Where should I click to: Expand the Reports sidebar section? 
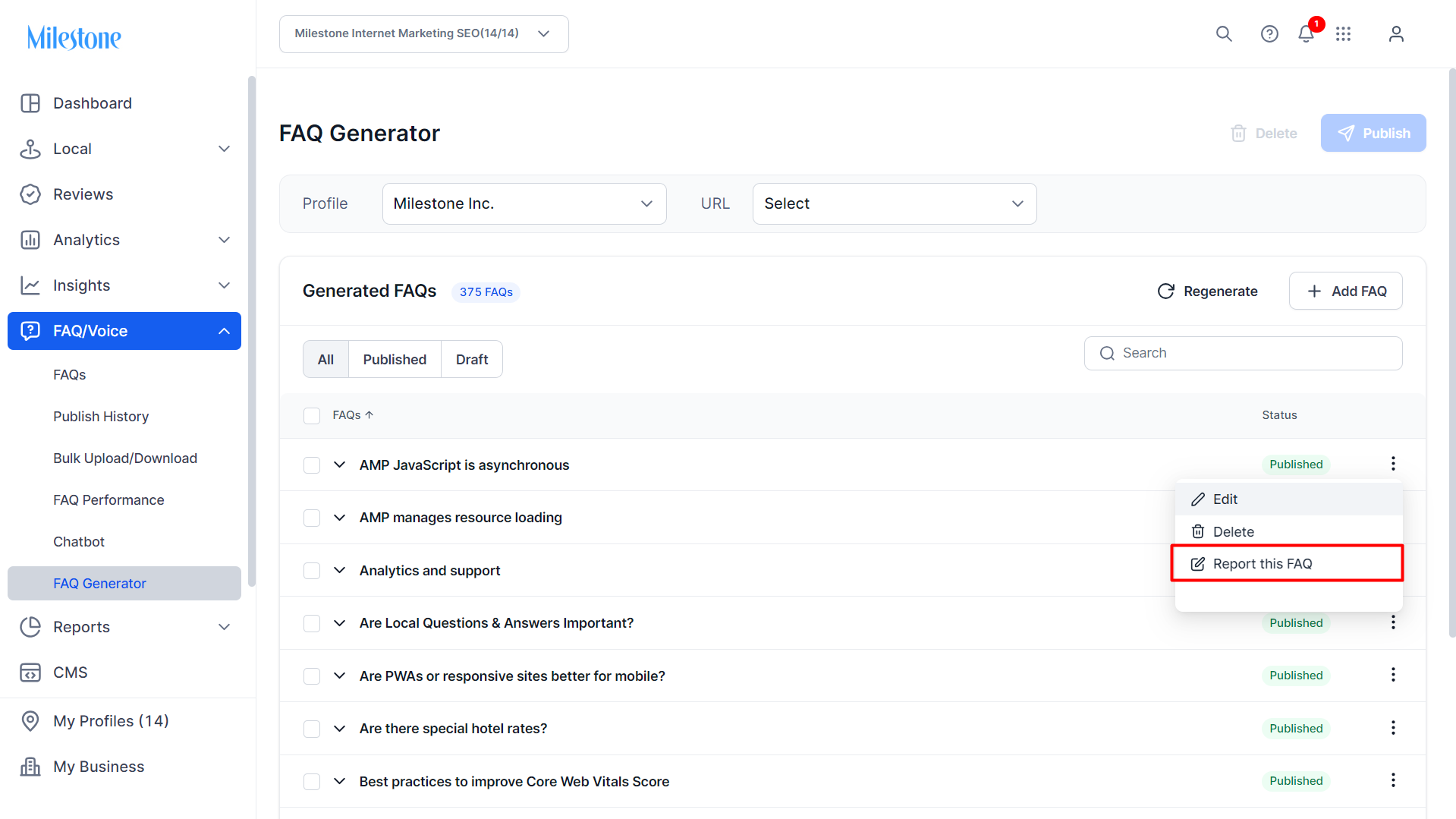[x=224, y=627]
